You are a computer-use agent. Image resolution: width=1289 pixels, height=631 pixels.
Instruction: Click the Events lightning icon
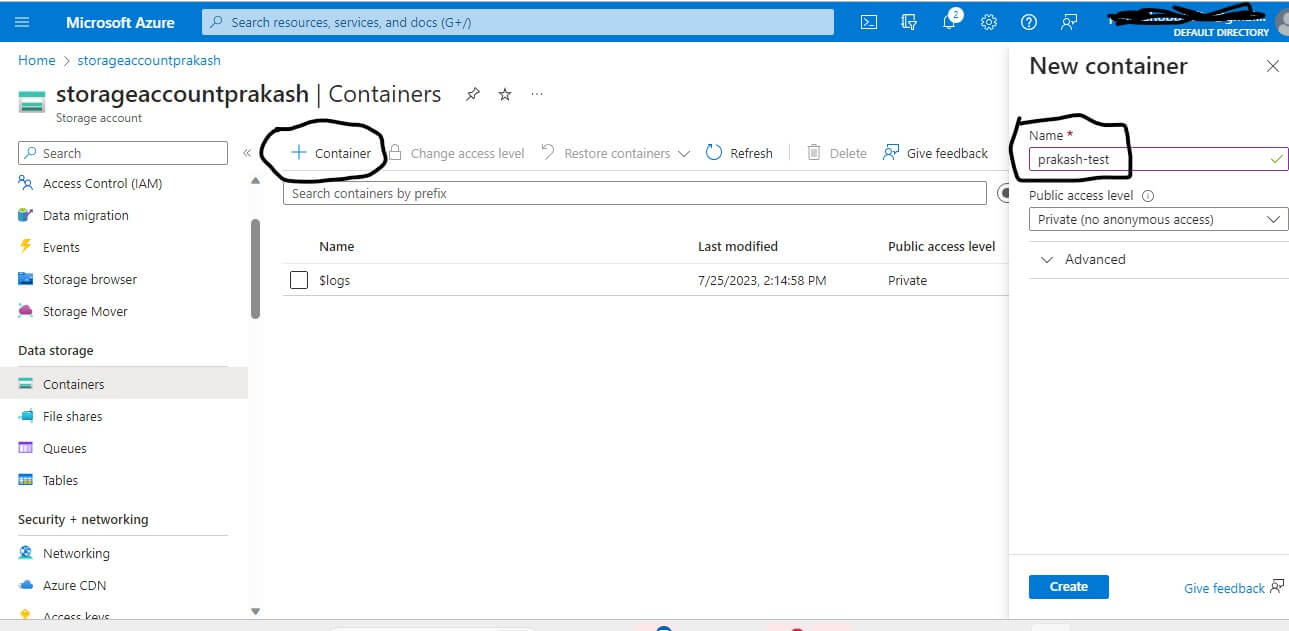(x=26, y=247)
